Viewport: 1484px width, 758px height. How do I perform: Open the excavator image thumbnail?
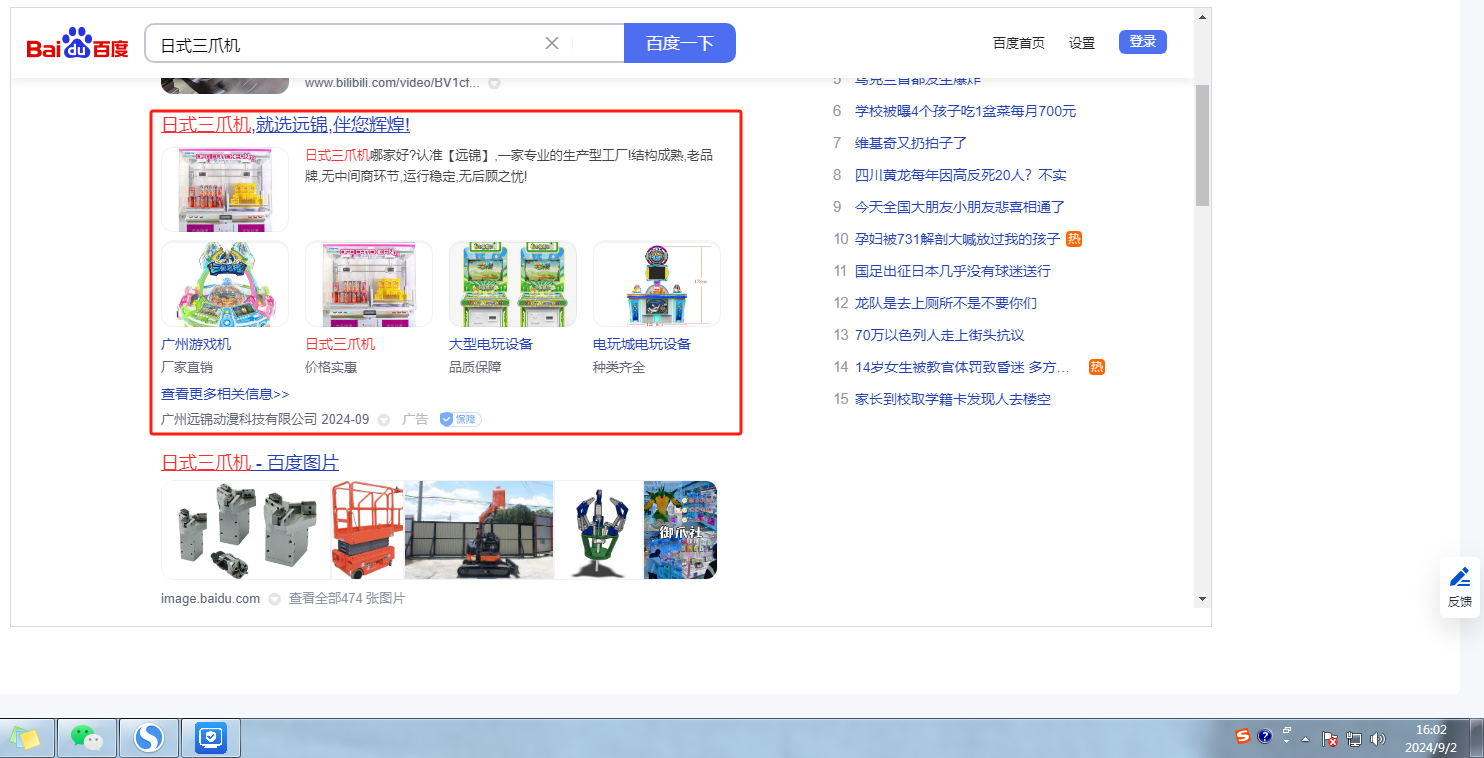479,530
